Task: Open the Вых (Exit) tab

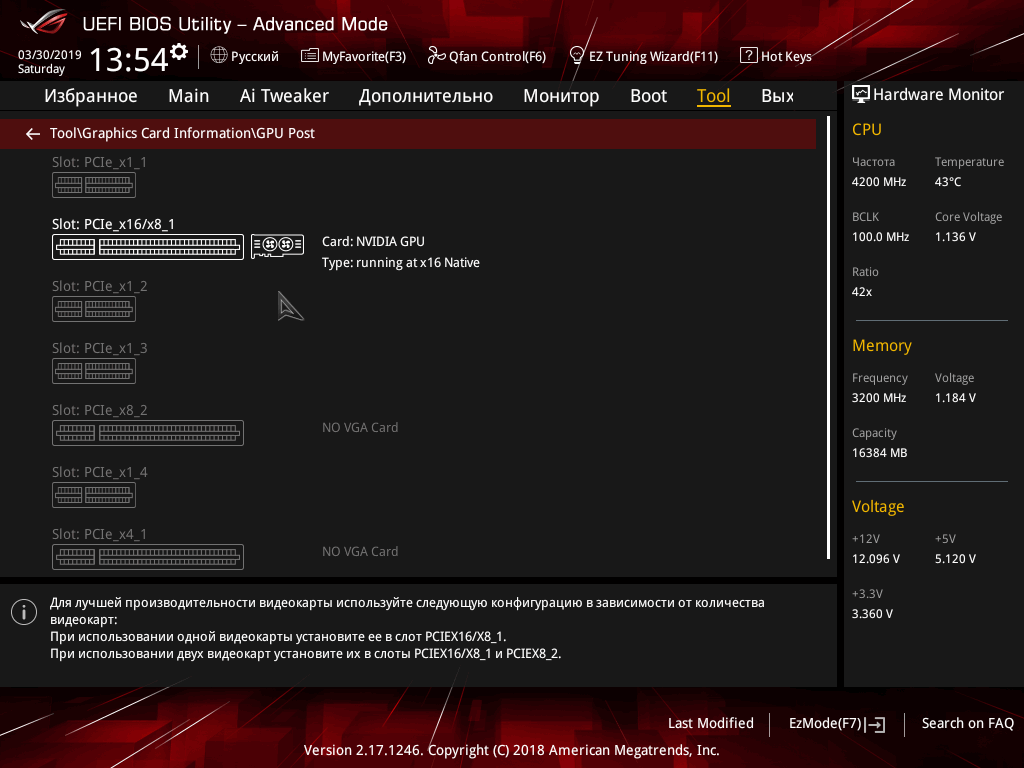Action: [x=777, y=96]
